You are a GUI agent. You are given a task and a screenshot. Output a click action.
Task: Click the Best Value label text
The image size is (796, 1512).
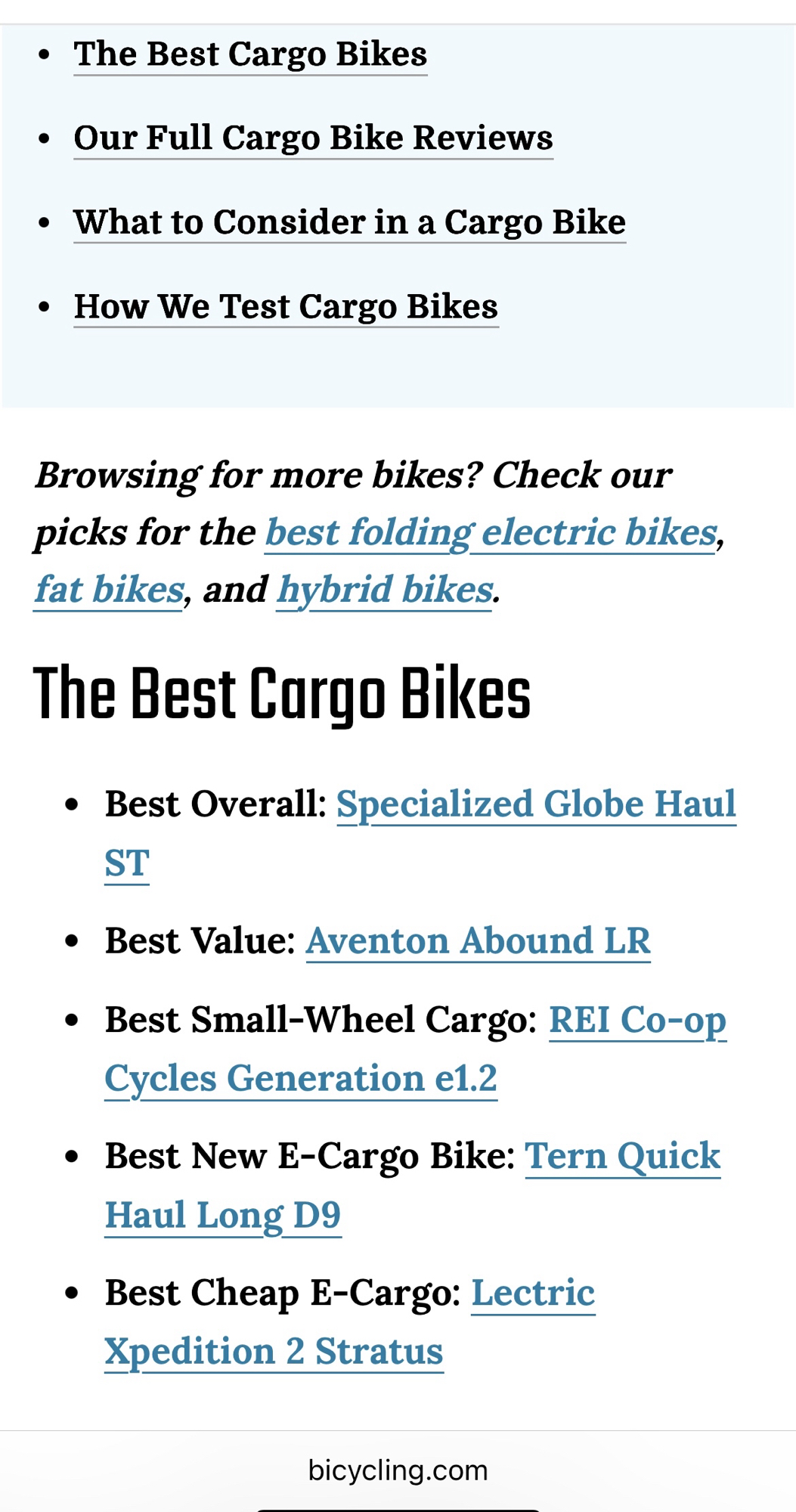click(x=200, y=941)
